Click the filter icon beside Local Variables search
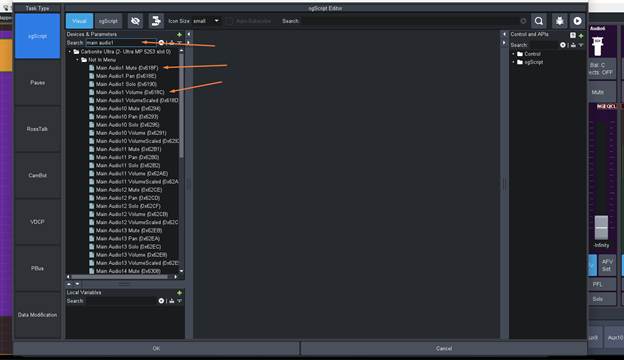This screenshot has width=624, height=360. click(x=179, y=301)
